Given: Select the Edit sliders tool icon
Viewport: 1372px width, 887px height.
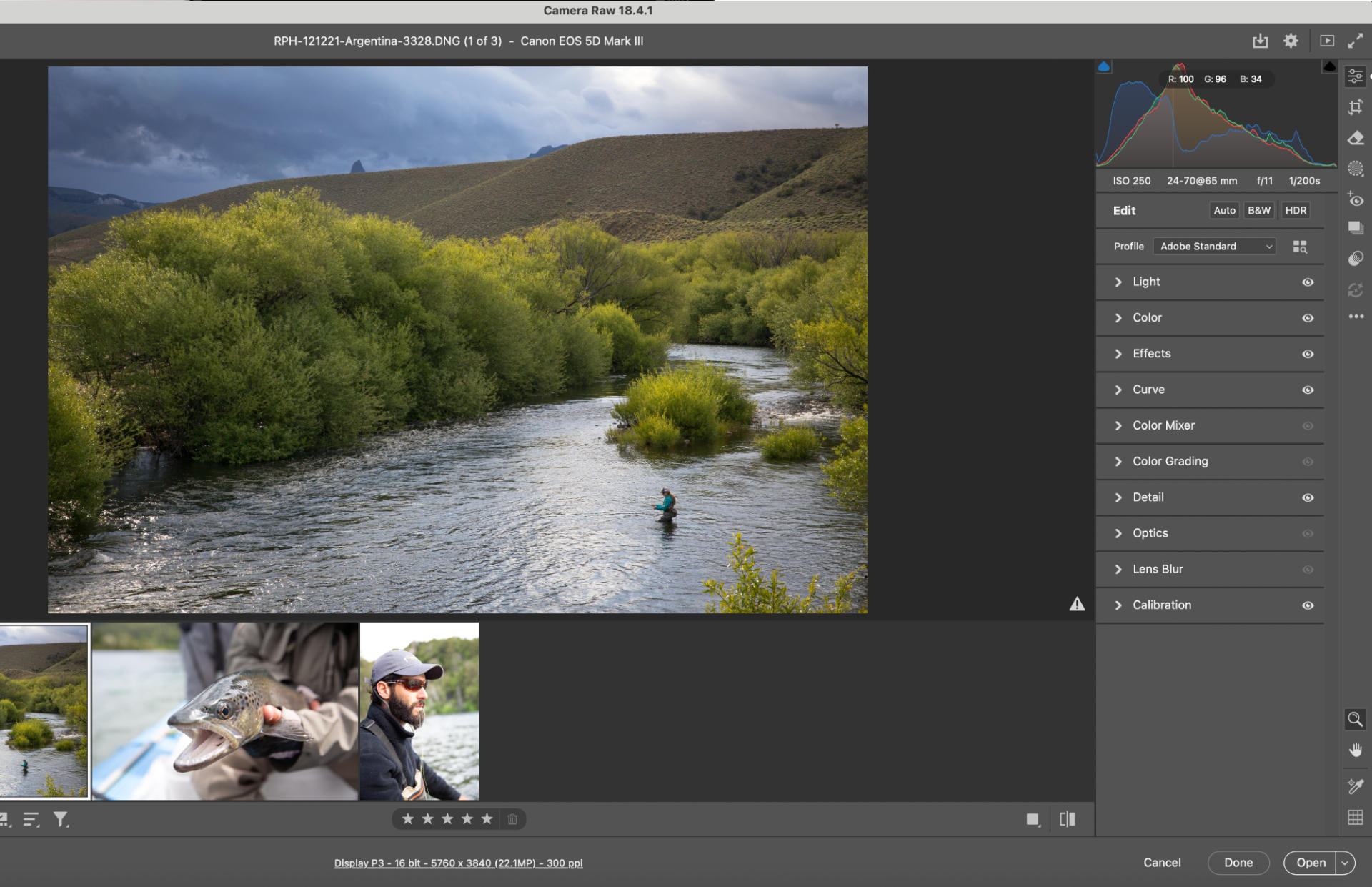Looking at the screenshot, I should click(x=1355, y=76).
